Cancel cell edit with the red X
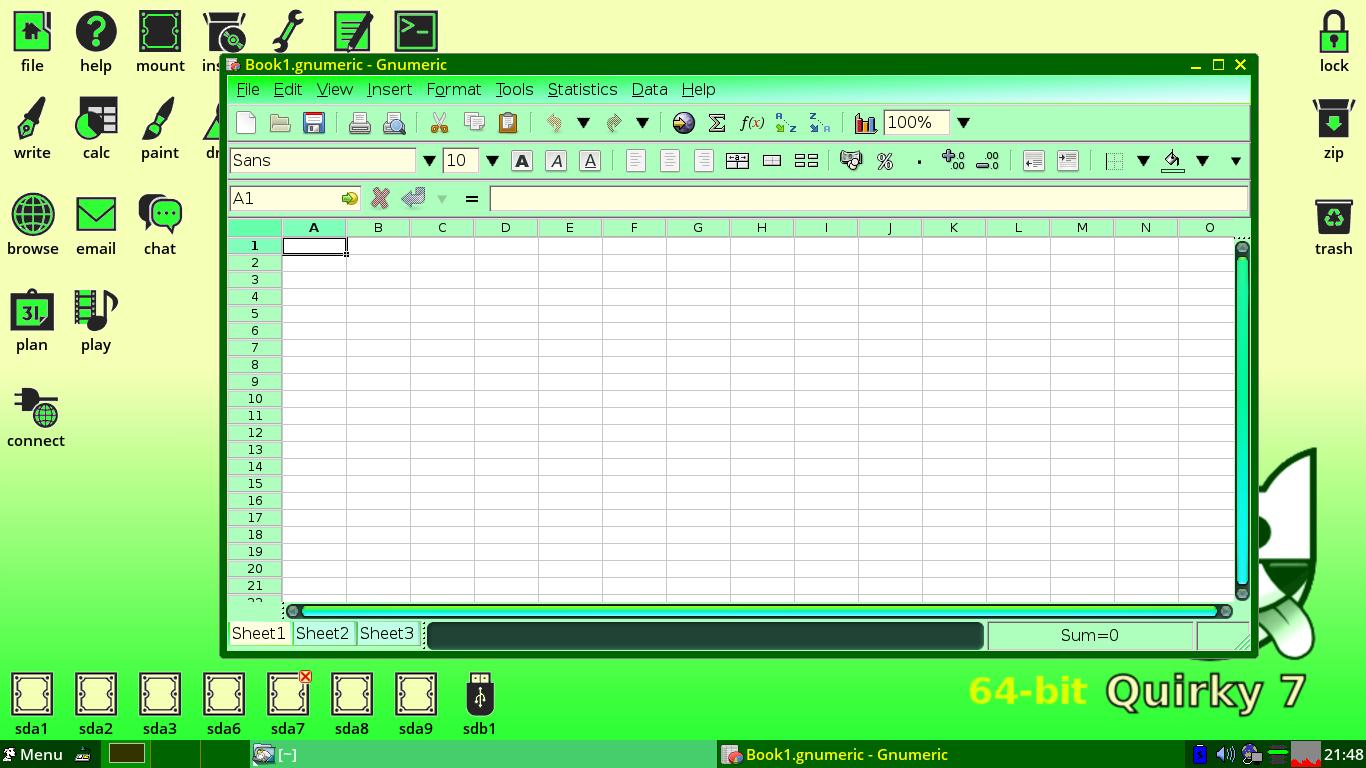This screenshot has width=1366, height=768. (380, 198)
